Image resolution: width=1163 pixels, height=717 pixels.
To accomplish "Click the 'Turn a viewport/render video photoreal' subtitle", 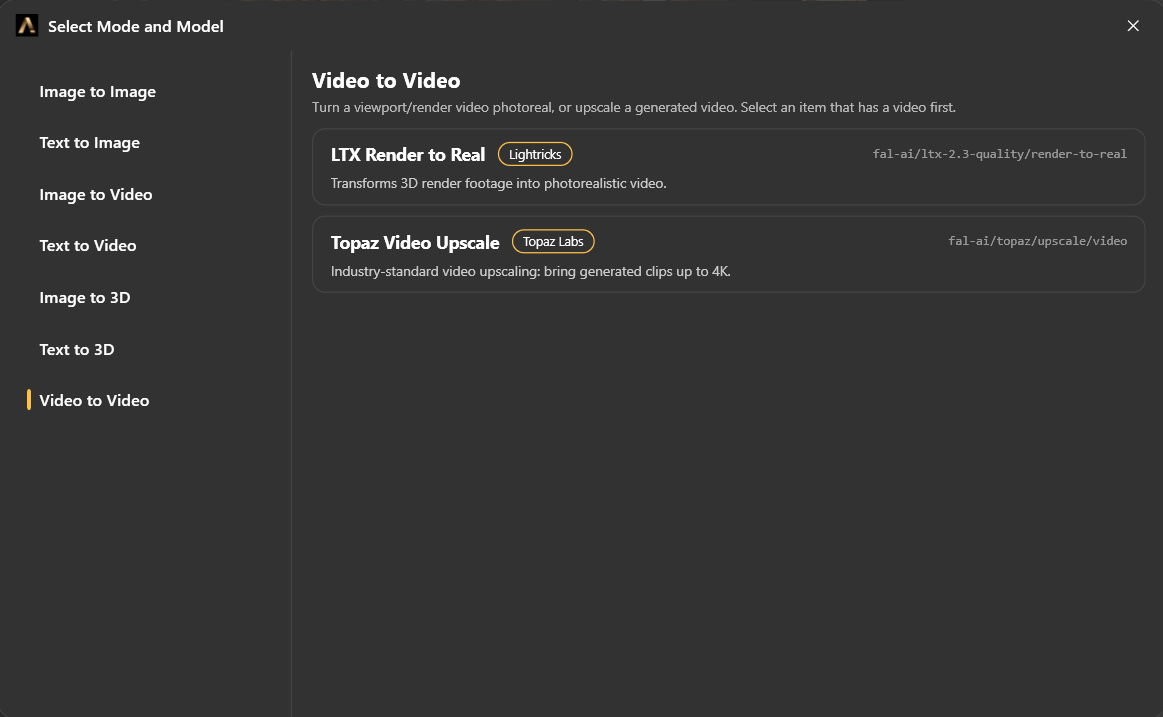I will tap(633, 108).
